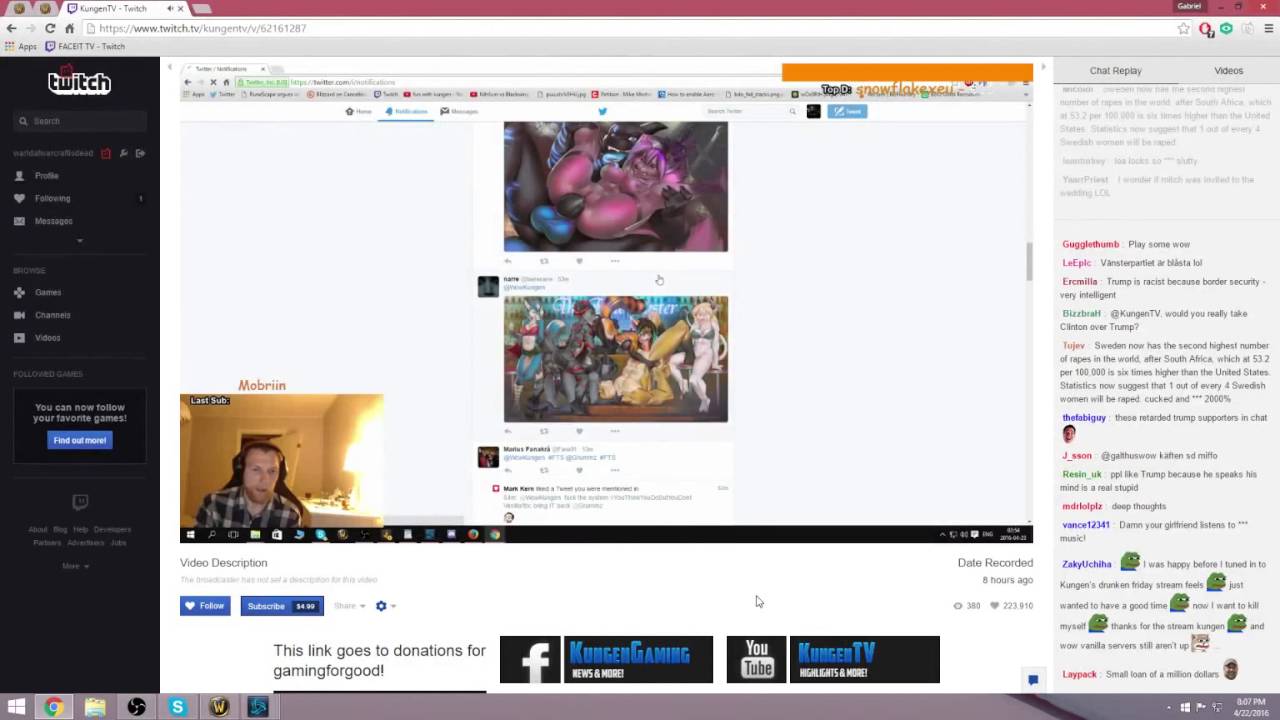
Task: Mute tab via speaker icon on tab
Action: 170,8
